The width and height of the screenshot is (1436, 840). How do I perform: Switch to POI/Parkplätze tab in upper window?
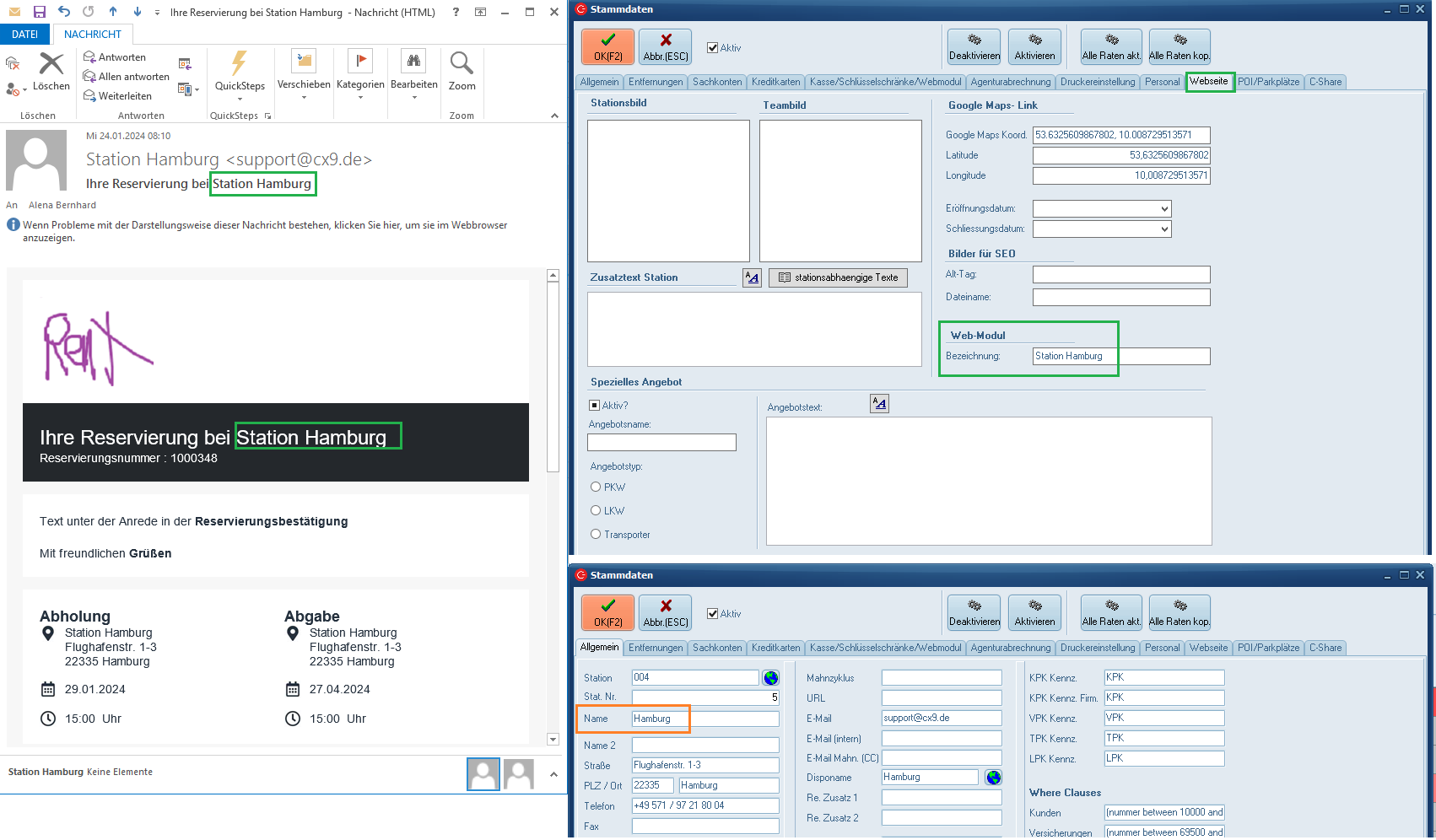point(1268,82)
